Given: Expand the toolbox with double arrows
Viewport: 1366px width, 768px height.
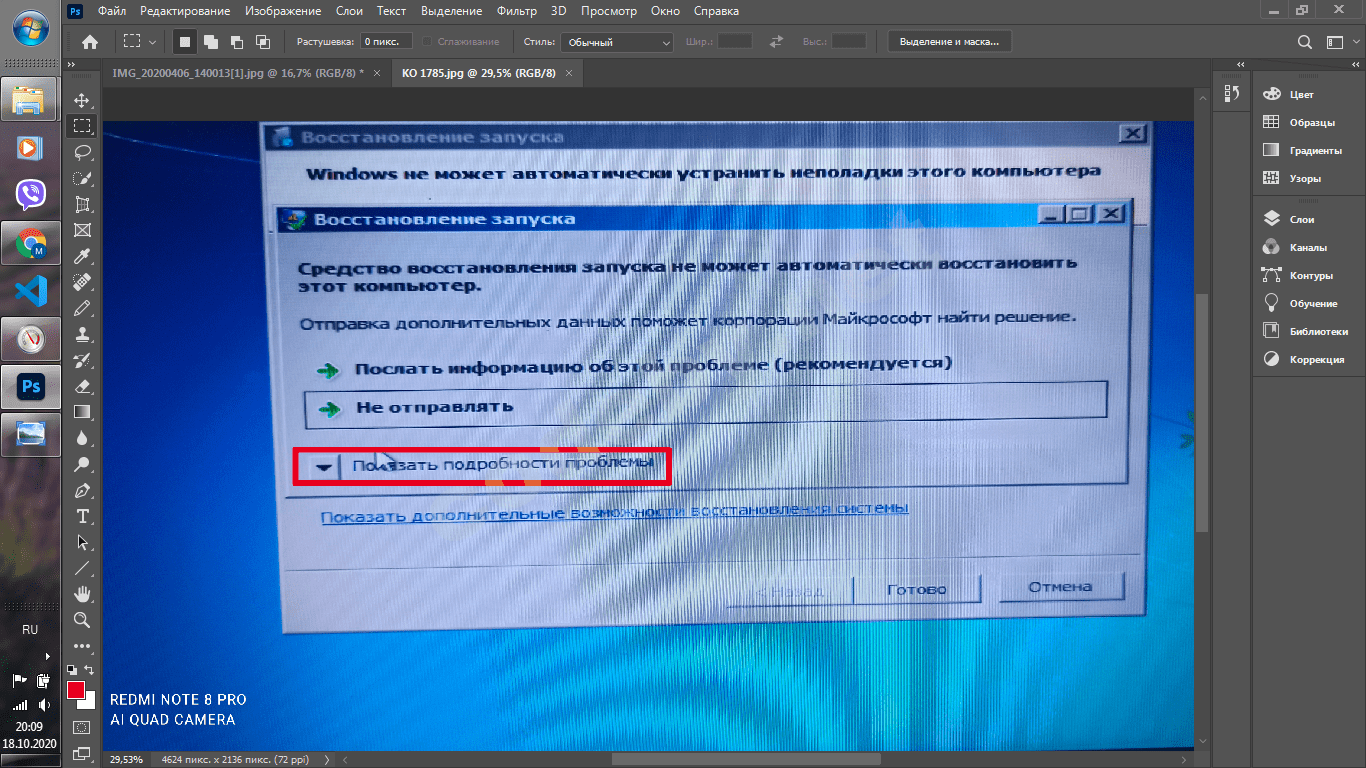Looking at the screenshot, I should (71, 66).
